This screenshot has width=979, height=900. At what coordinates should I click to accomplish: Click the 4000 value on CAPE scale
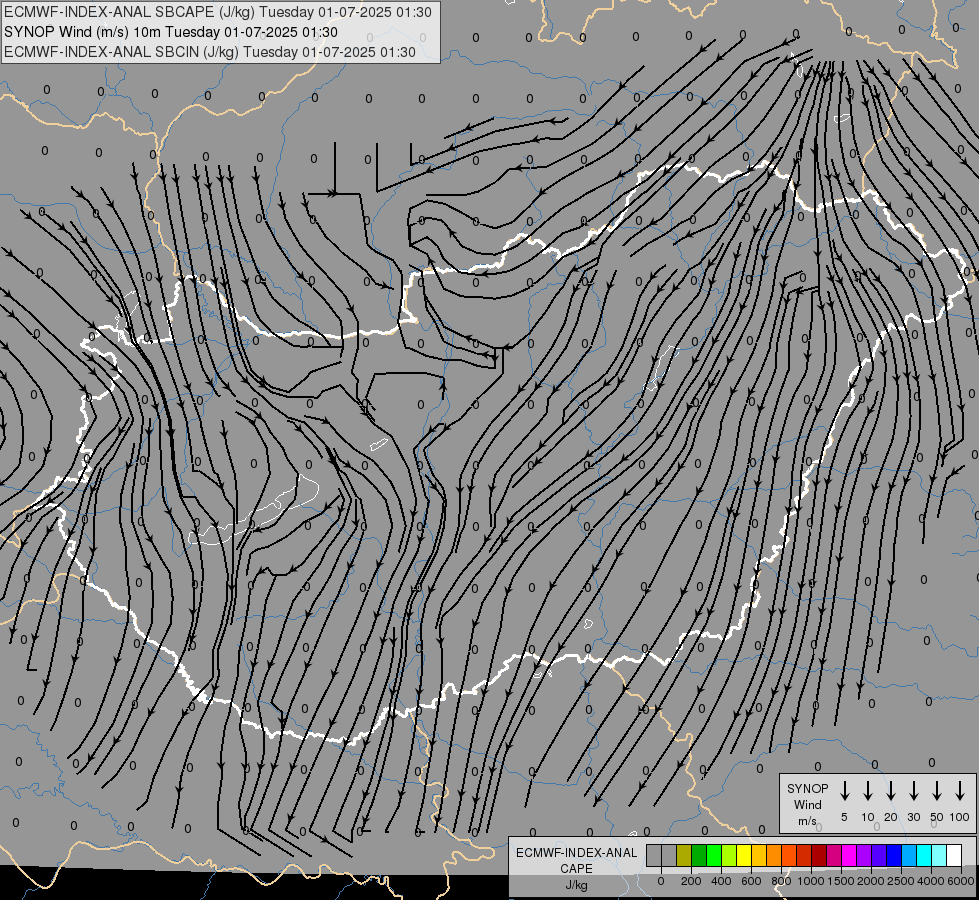tap(931, 881)
